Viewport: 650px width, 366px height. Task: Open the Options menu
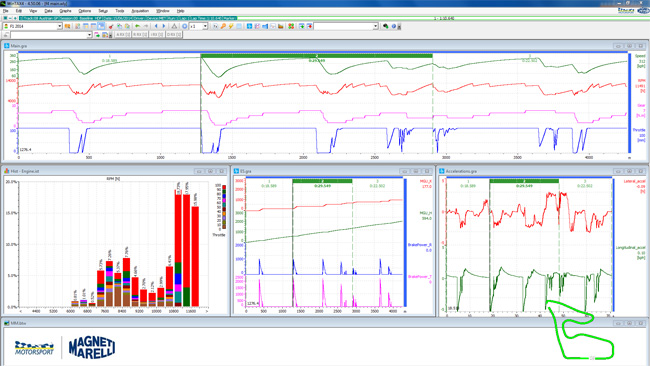[84, 11]
